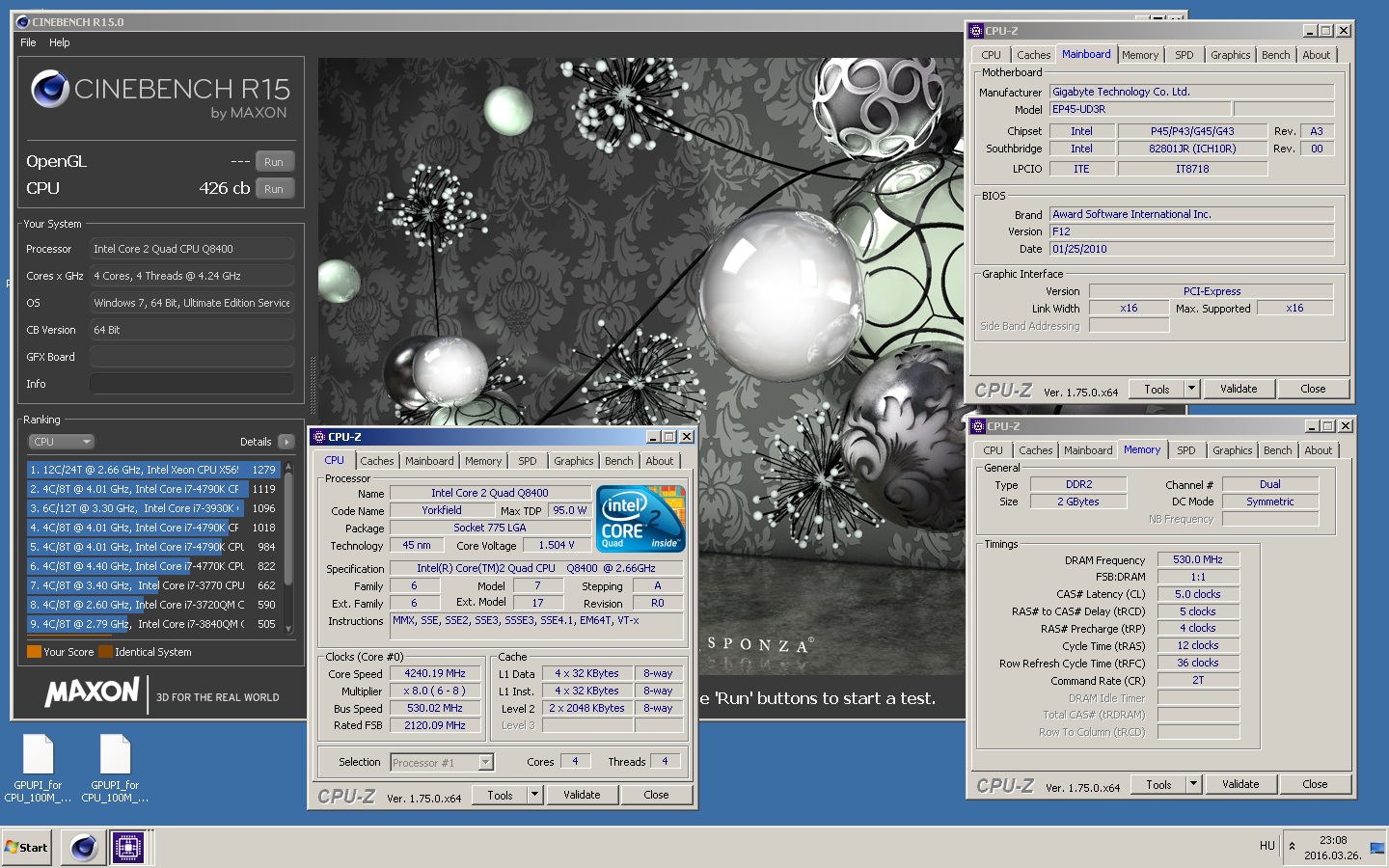Select second GPUPI_for_CPU_100M desktop file
The width and height of the screenshot is (1389, 868).
[115, 769]
